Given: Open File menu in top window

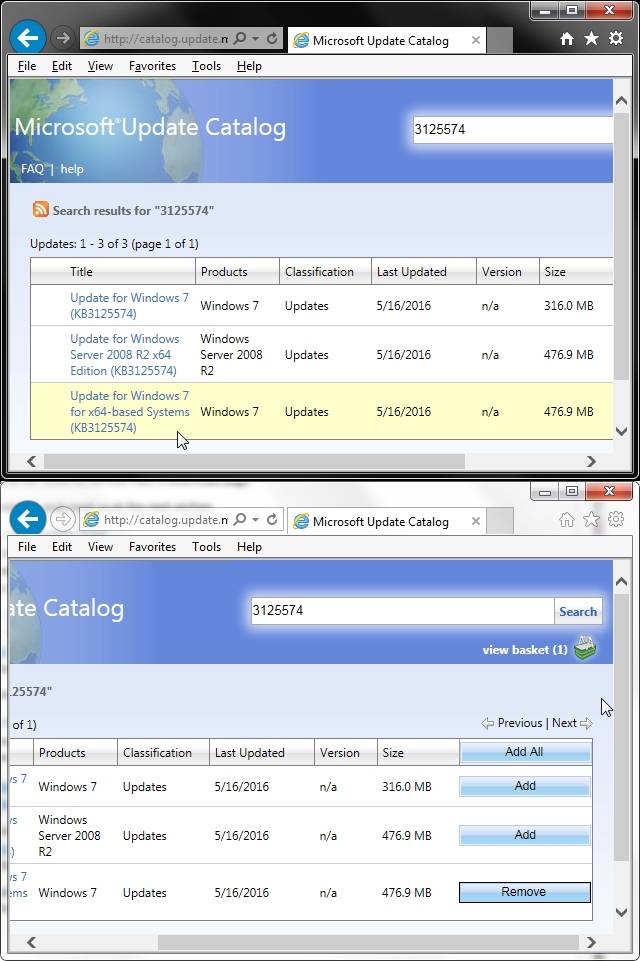Looking at the screenshot, I should [x=27, y=66].
